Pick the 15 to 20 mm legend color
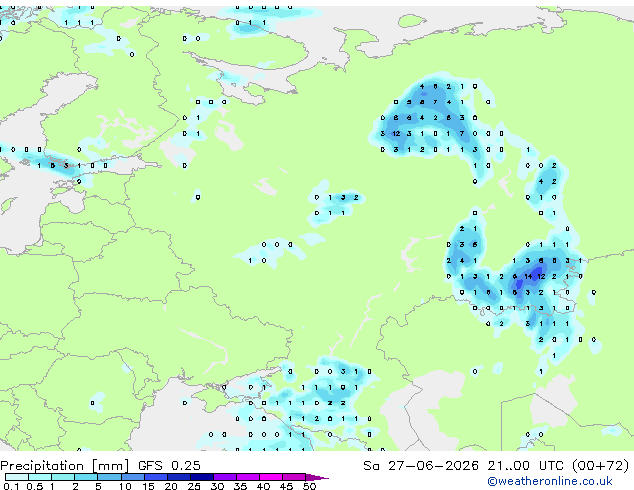This screenshot has height=490, width=634. point(156,477)
